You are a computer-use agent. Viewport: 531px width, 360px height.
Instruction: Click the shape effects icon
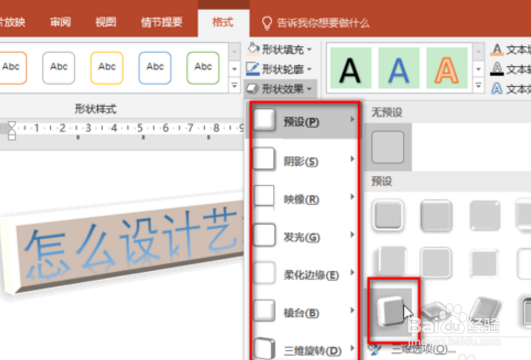pos(253,89)
